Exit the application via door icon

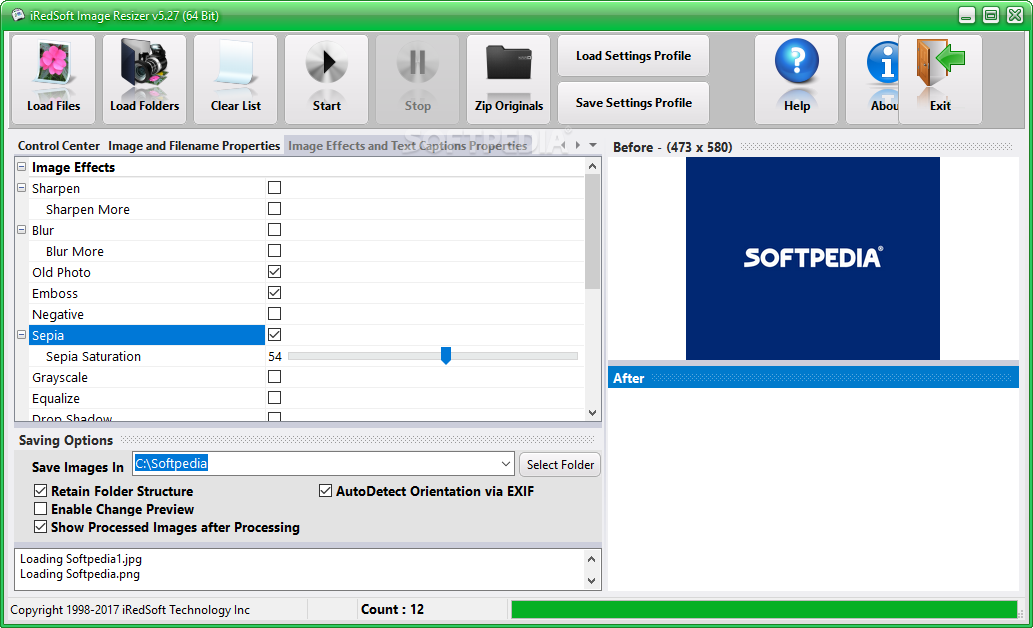(x=940, y=63)
